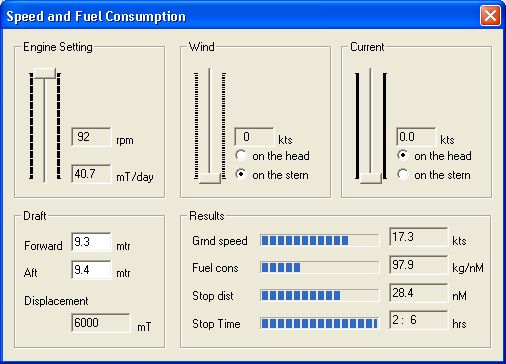Click the Current speed slider thumb
506x364 pixels.
pyautogui.click(x=371, y=178)
